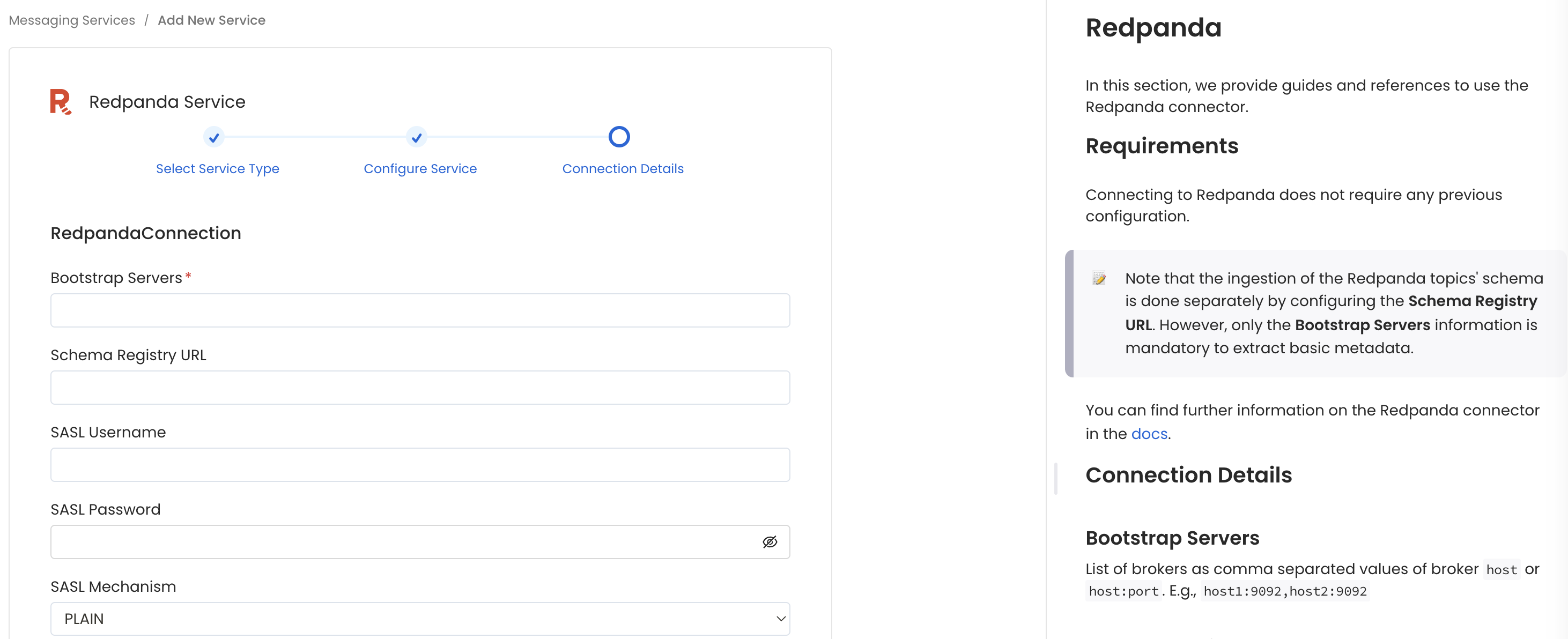Expand the PLAIN mechanism selector chevron

pyautogui.click(x=780, y=618)
